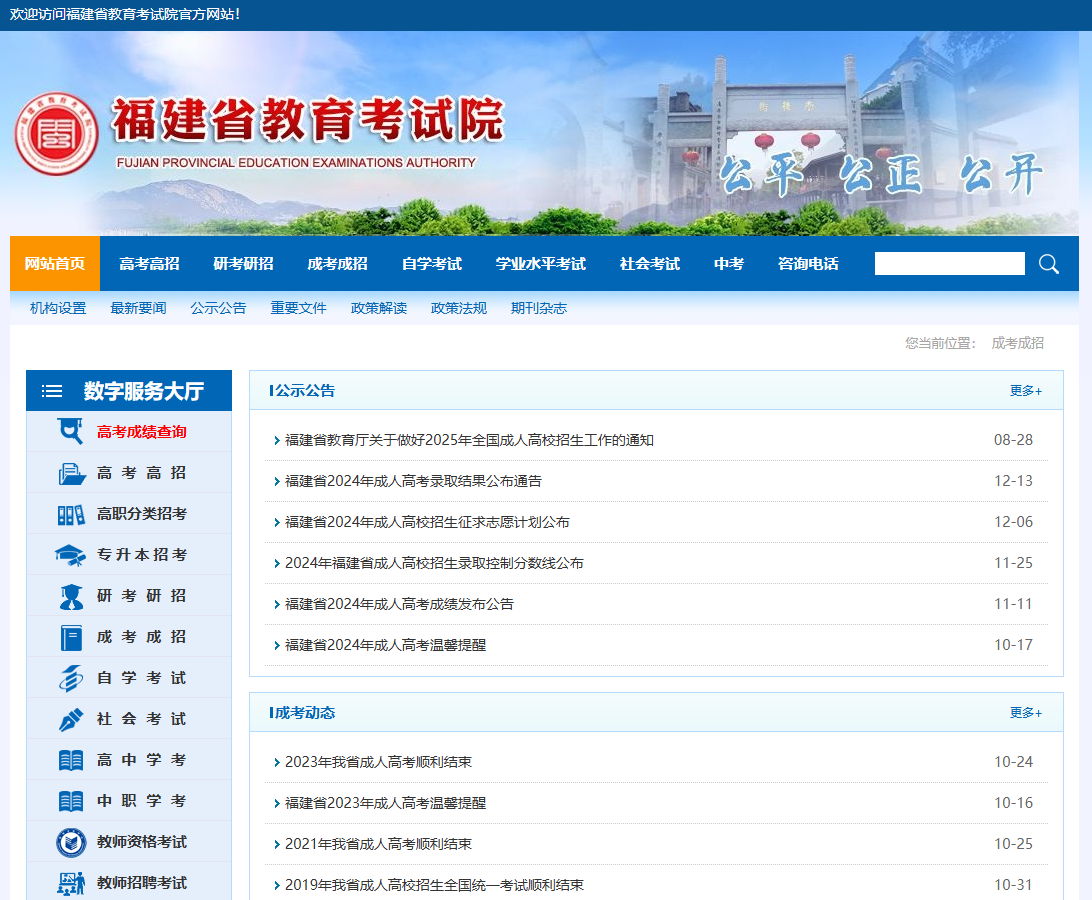Viewport: 1092px width, 900px height.
Task: Open the 咨询电话 navigation tab
Action: coord(808,263)
